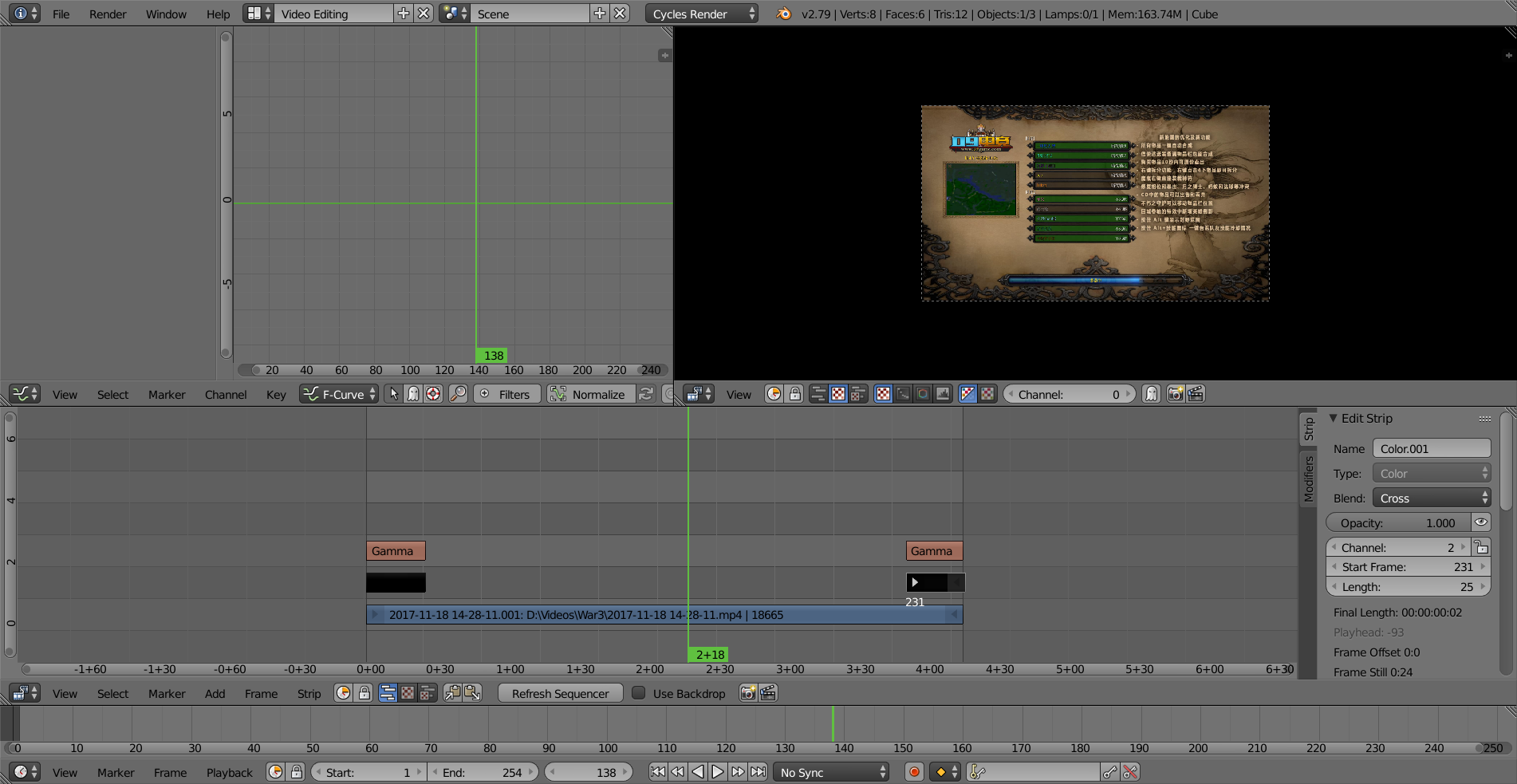The width and height of the screenshot is (1517, 784).
Task: Toggle frame sync clock icon in preview header
Action: [x=774, y=394]
